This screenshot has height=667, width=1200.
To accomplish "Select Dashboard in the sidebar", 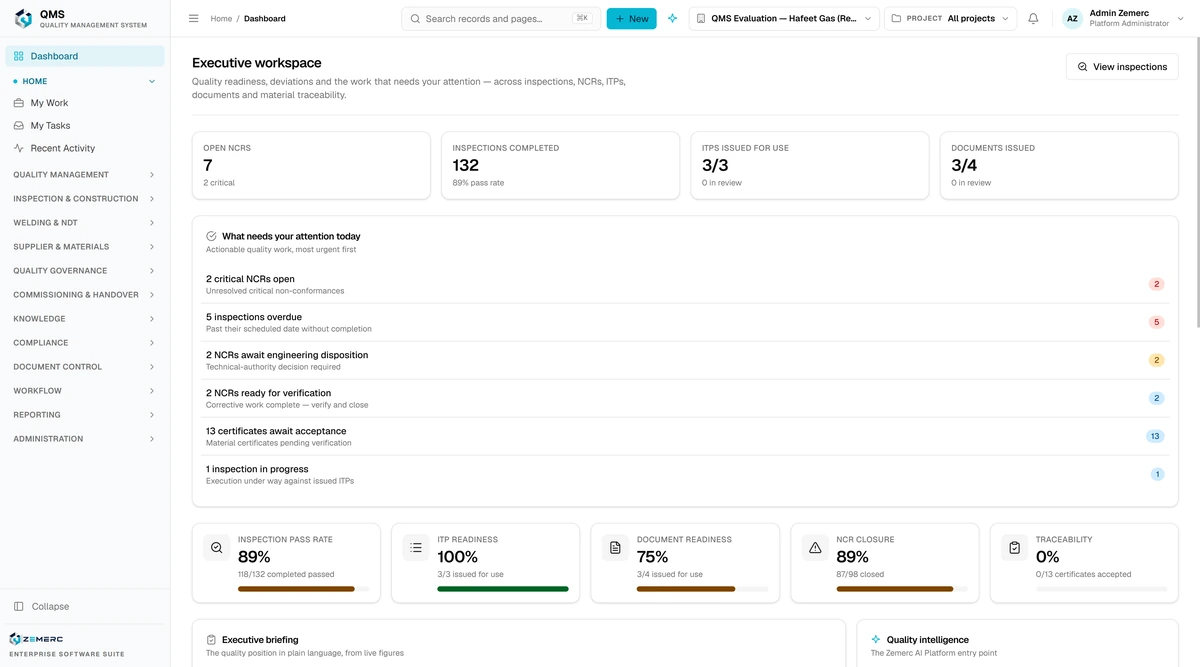I will [x=85, y=56].
